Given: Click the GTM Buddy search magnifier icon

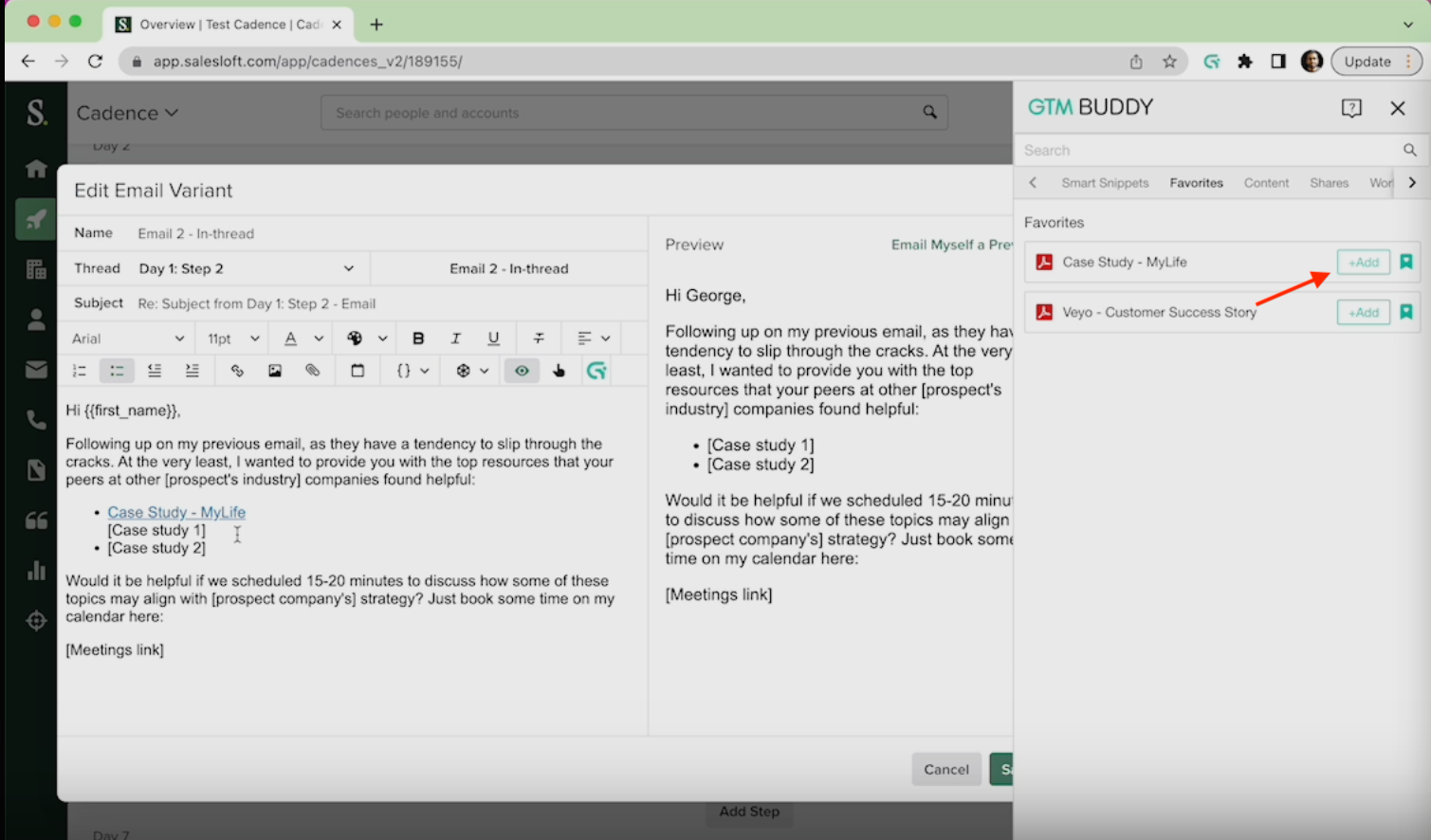Looking at the screenshot, I should click(1410, 150).
